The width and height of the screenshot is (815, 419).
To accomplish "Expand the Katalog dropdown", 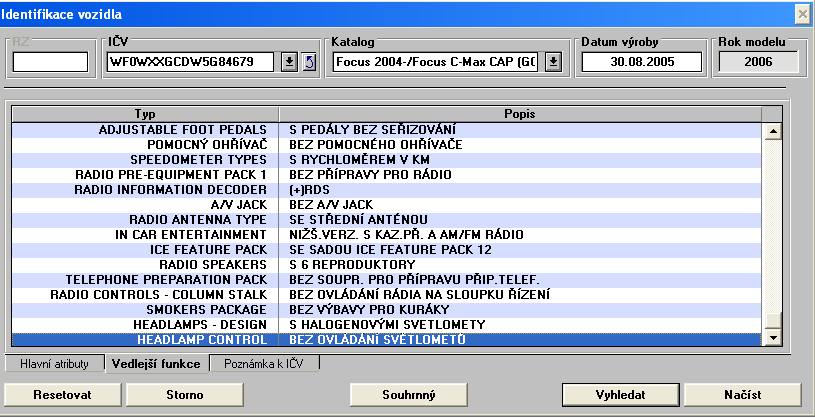I will [x=553, y=62].
